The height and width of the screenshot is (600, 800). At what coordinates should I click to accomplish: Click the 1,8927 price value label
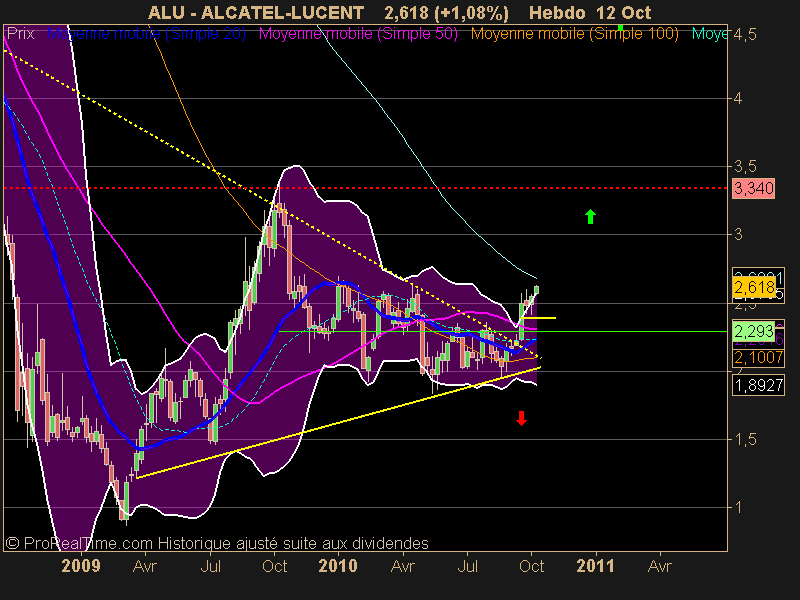tap(758, 385)
